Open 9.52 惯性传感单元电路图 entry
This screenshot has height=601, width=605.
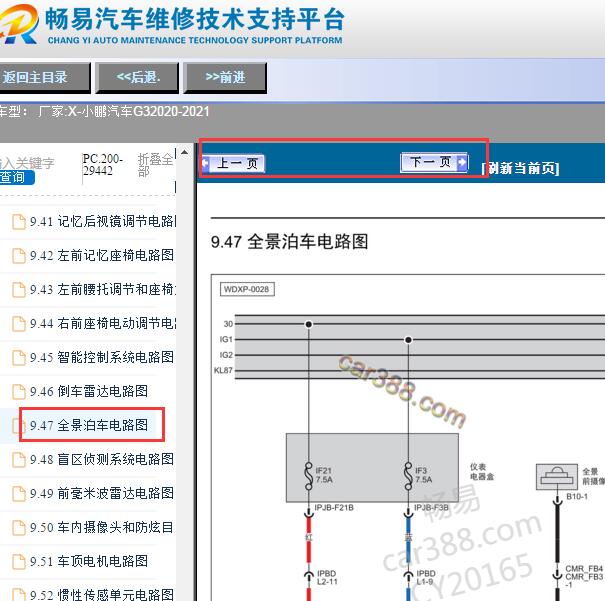pos(102,594)
